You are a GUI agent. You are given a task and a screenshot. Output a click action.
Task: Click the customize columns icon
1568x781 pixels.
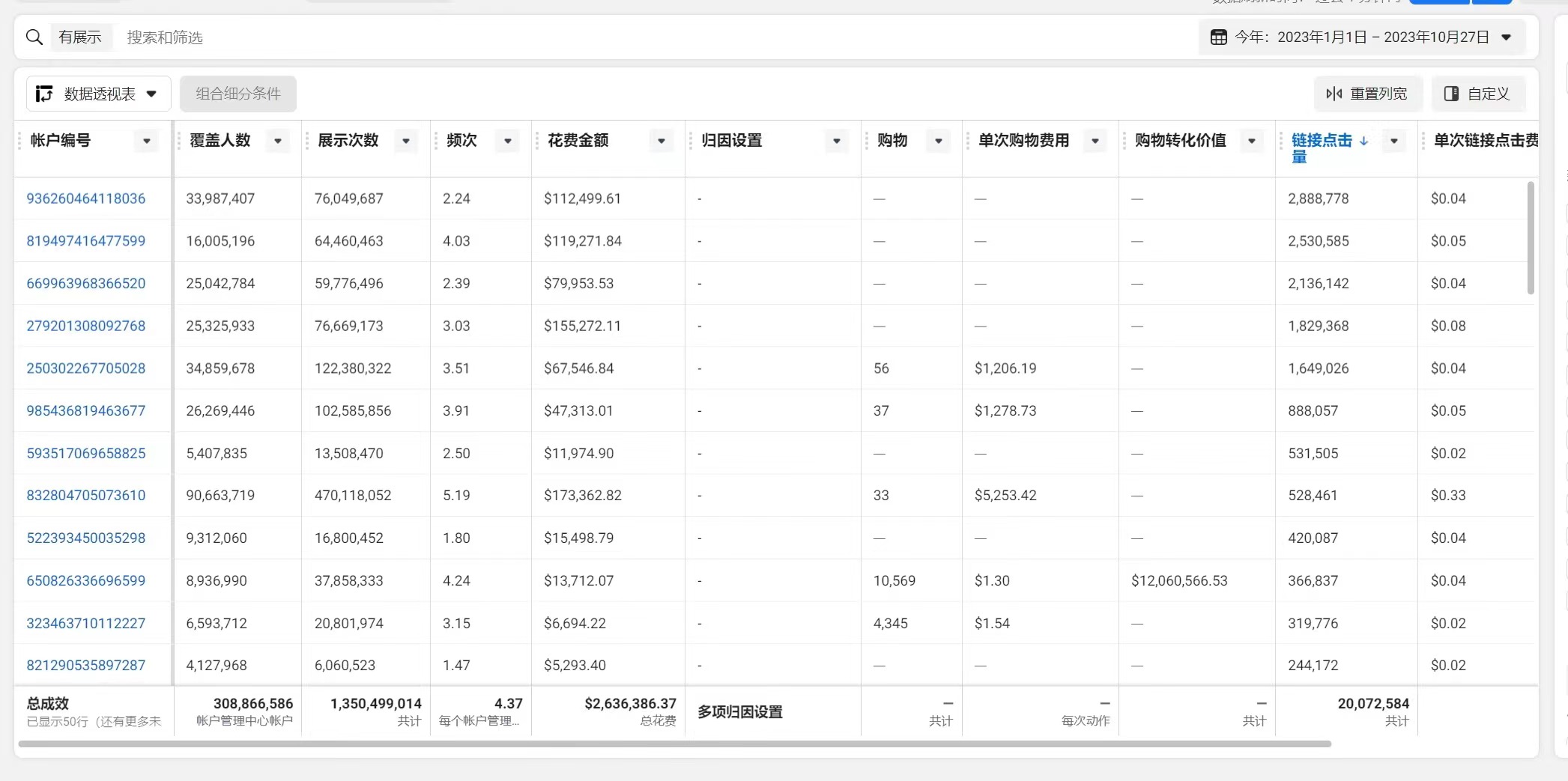pos(1451,94)
